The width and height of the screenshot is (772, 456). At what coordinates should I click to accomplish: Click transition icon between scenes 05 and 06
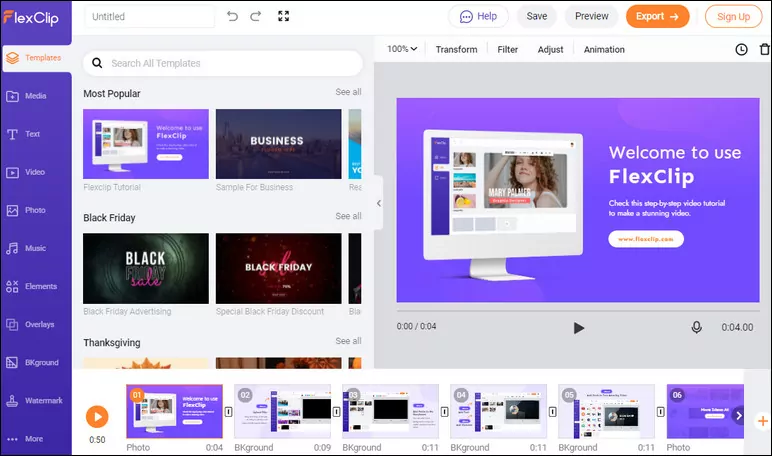click(661, 412)
